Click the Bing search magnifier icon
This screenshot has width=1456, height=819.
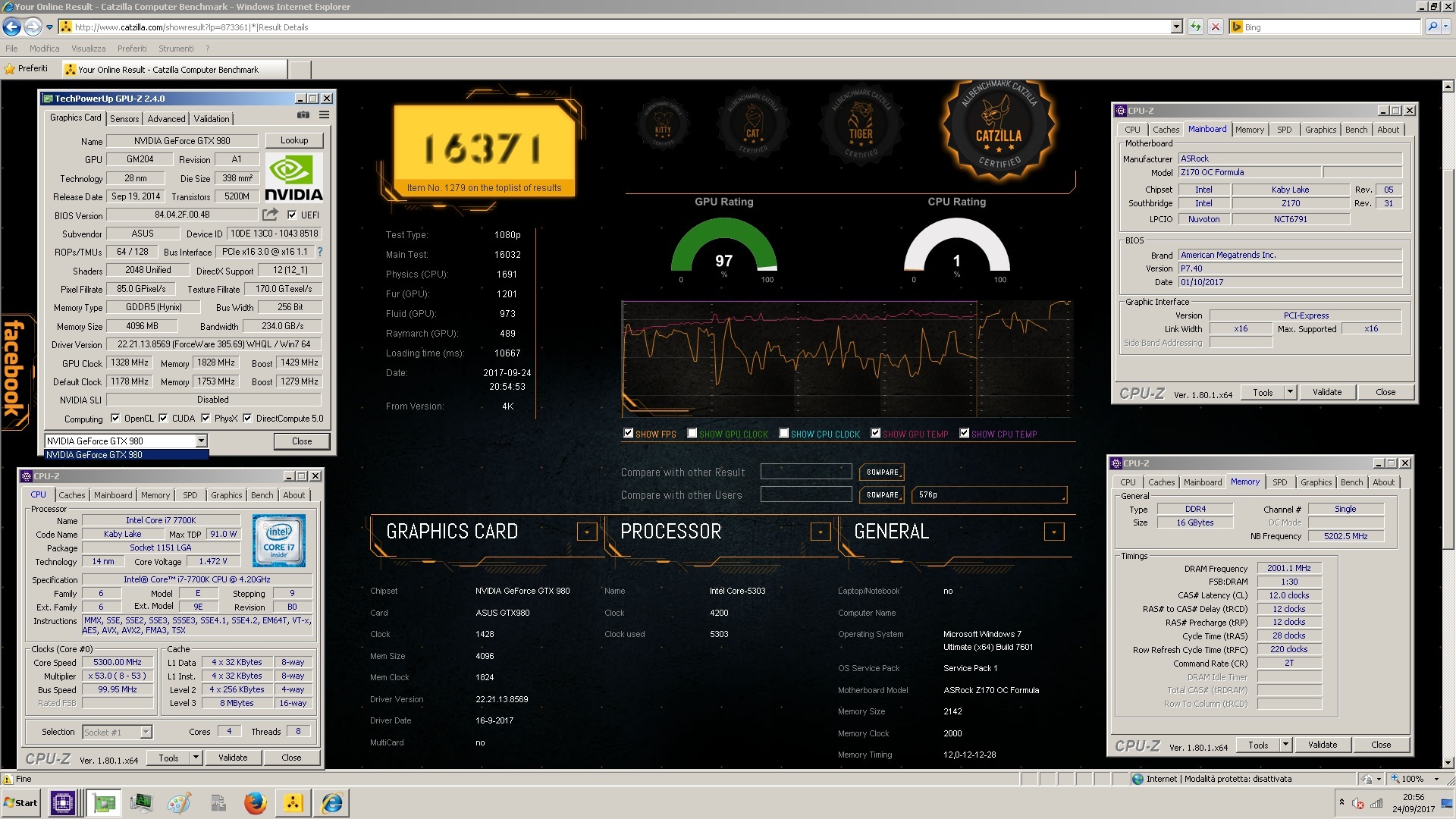pos(1432,27)
